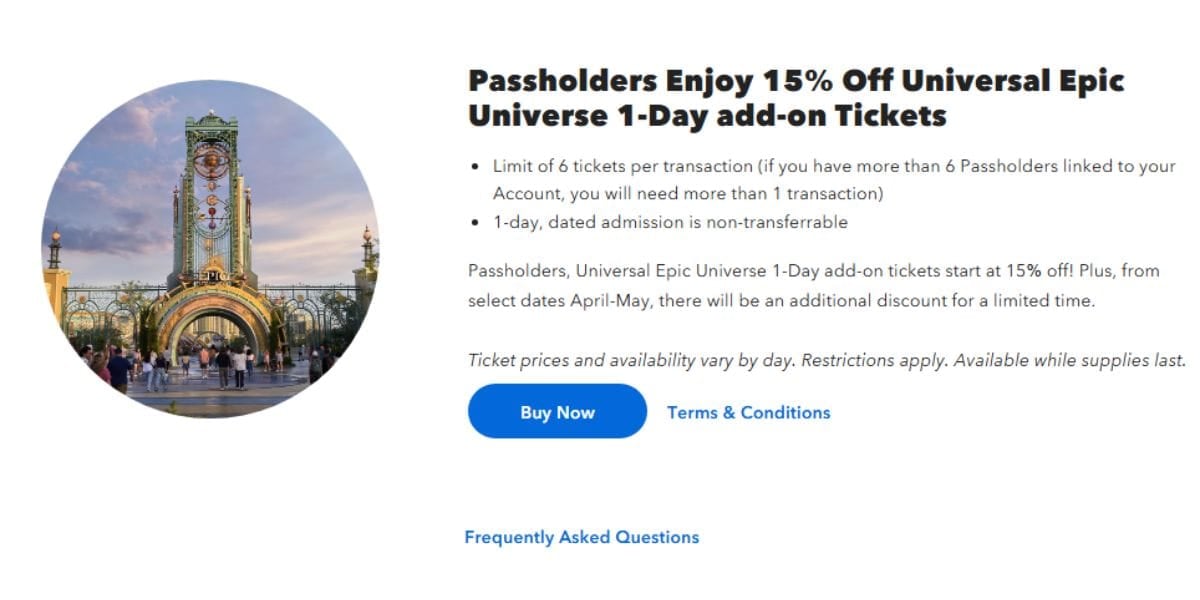The image size is (1200, 600).
Task: Click the "1-day, dated admission is non-transferrable" bullet text
Action: [670, 222]
